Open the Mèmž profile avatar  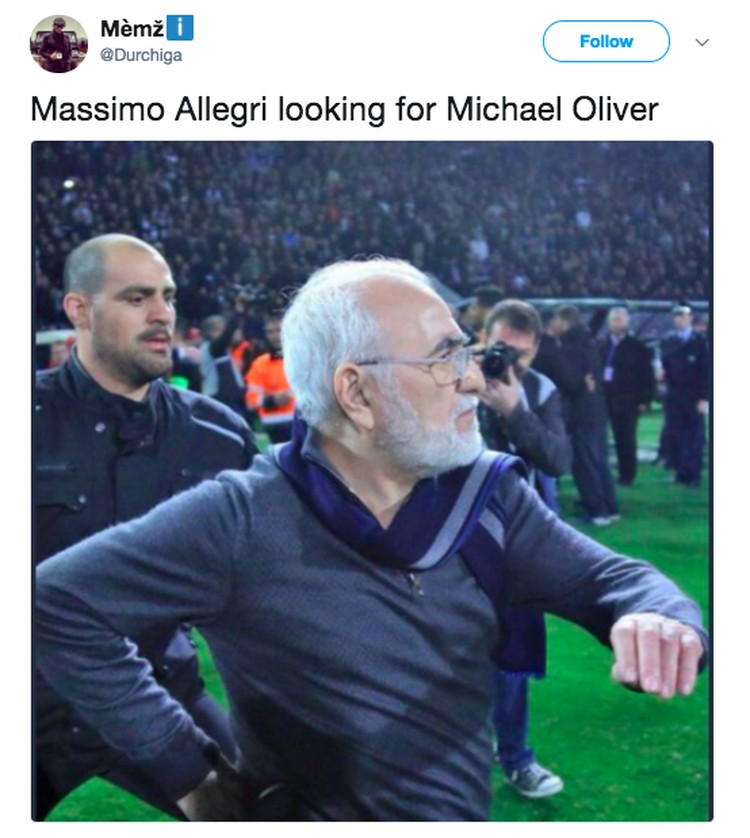[58, 43]
